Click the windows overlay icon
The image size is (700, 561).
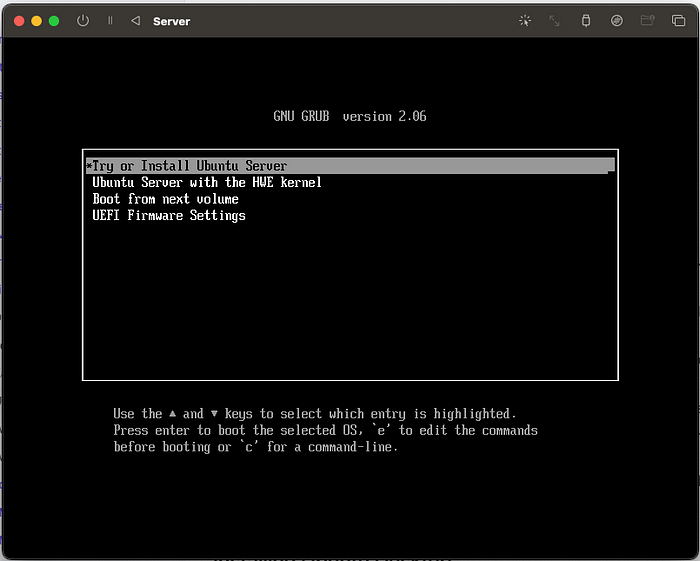(679, 21)
